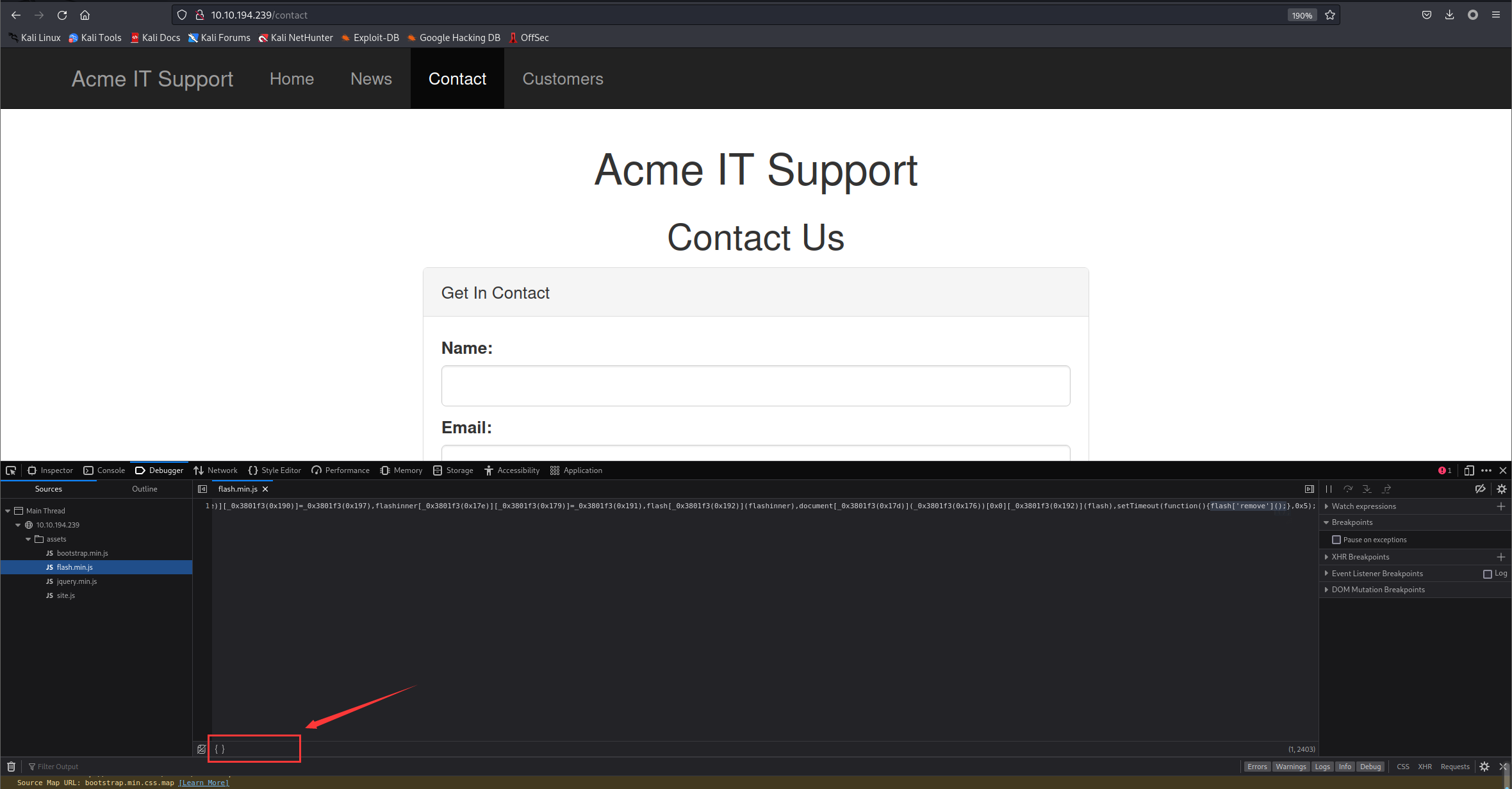This screenshot has width=1512, height=789.
Task: Collapse the assets folder in Sources
Action: (x=28, y=539)
